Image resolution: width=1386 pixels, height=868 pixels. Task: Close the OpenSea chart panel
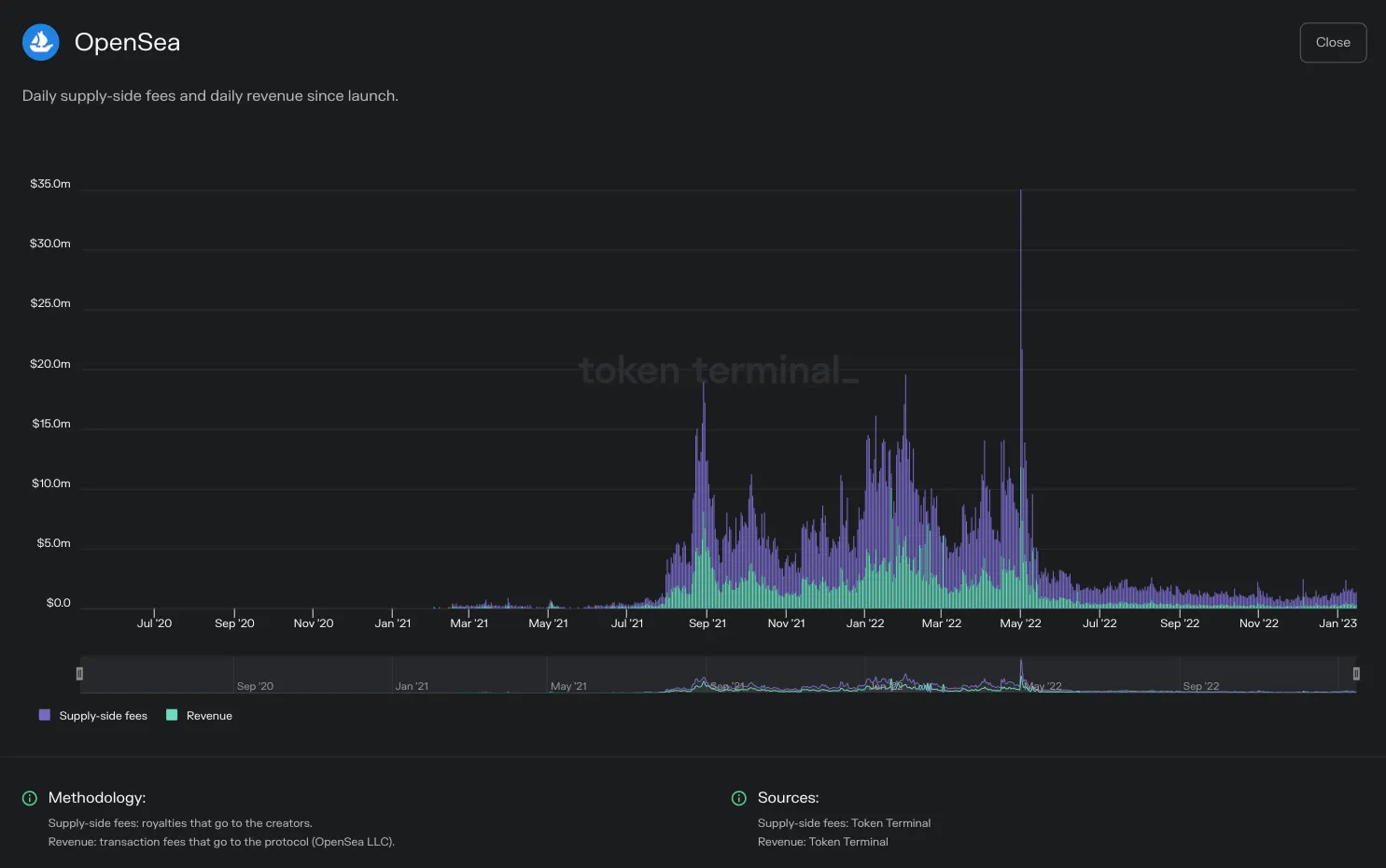click(1333, 43)
